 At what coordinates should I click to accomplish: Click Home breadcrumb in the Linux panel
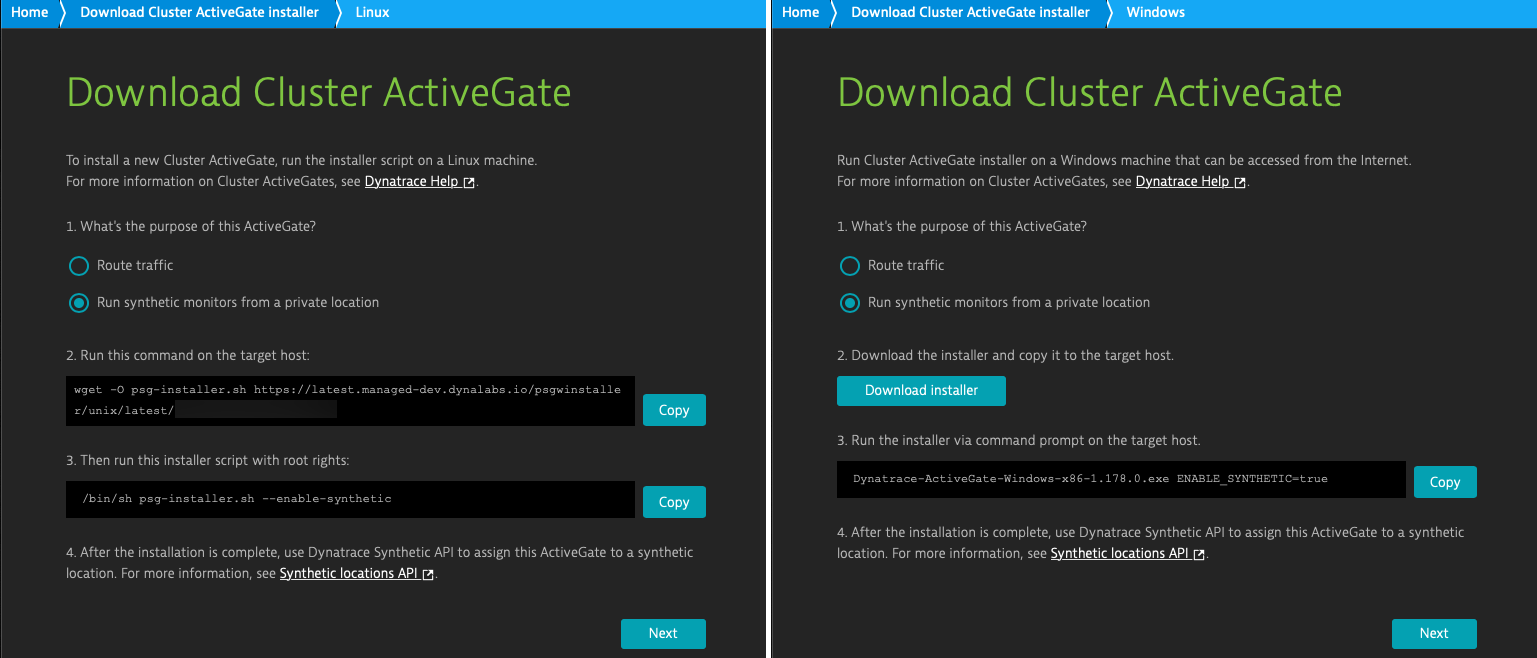29,13
